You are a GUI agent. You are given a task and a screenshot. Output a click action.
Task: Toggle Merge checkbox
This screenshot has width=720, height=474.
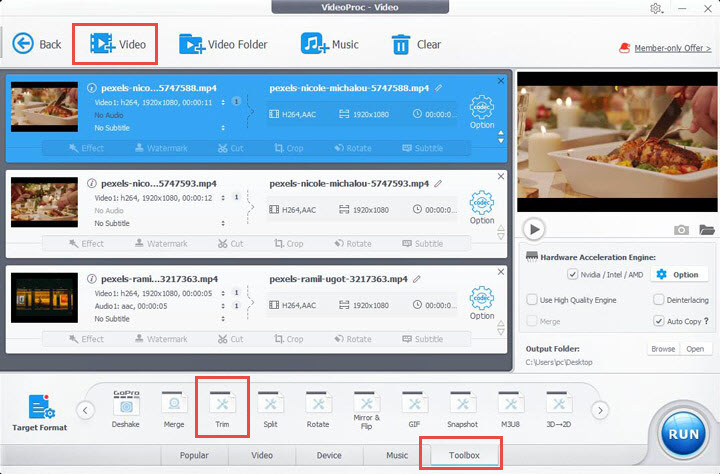pyautogui.click(x=532, y=321)
